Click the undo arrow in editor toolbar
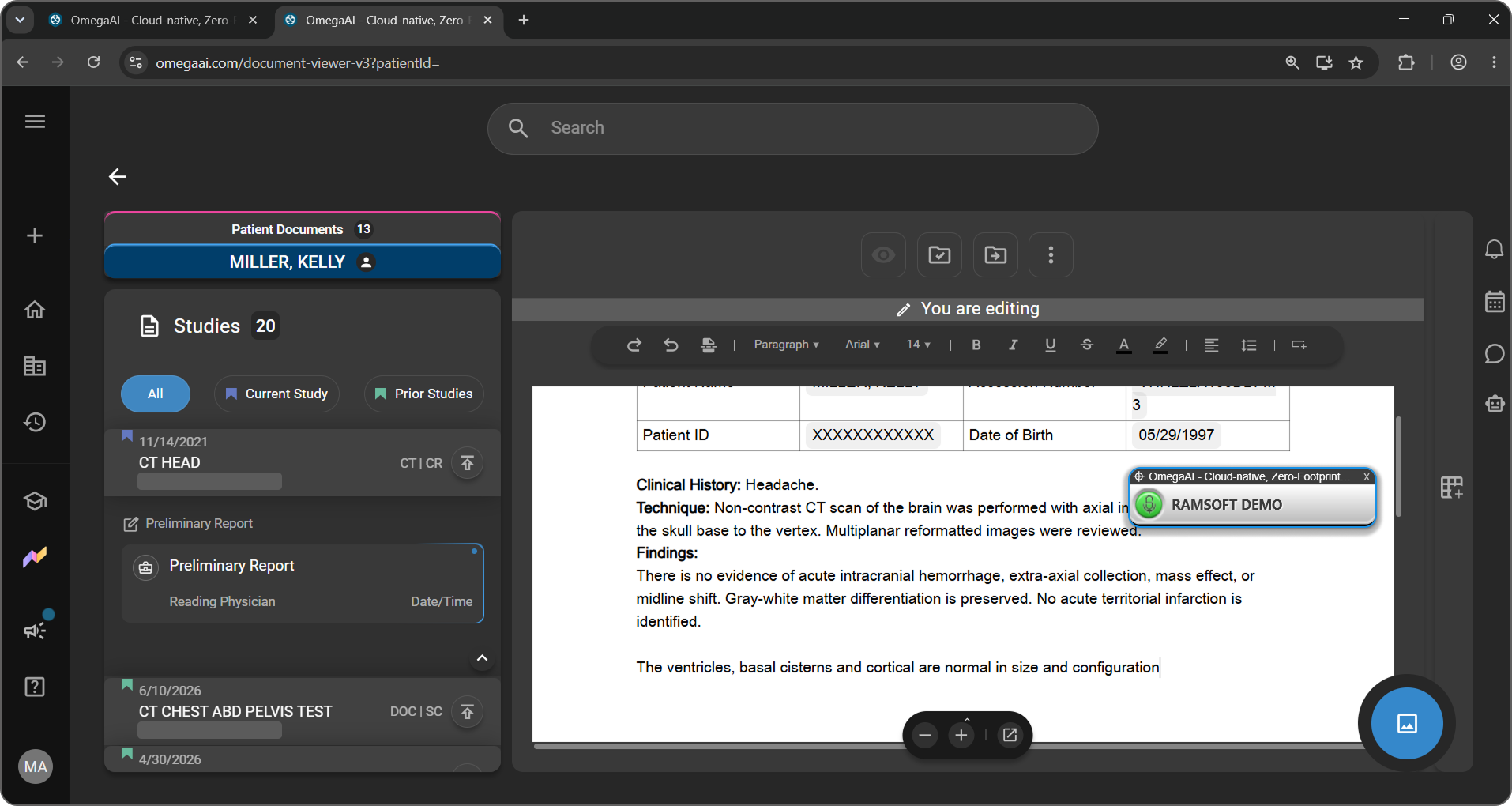Image resolution: width=1512 pixels, height=806 pixels. (671, 345)
